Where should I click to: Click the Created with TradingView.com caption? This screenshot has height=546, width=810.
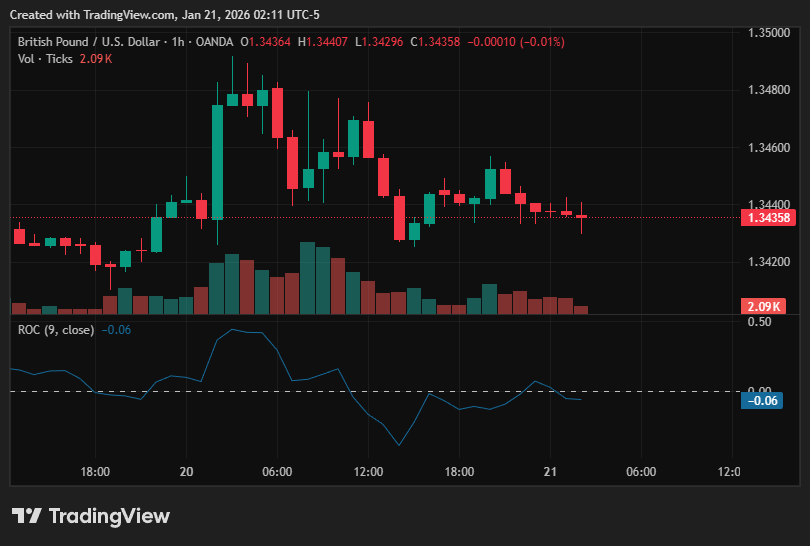click(164, 15)
